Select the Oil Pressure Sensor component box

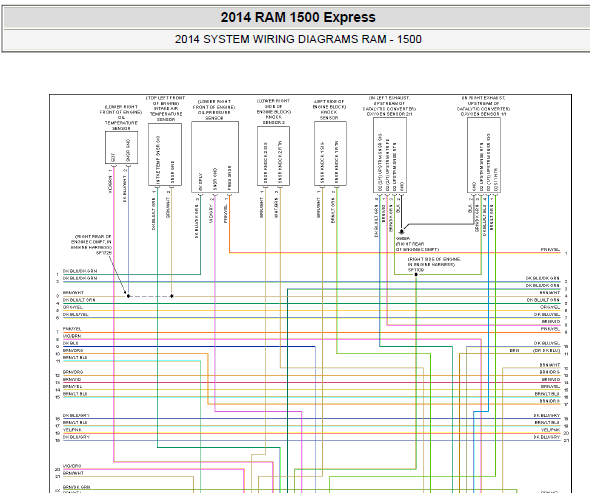pyautogui.click(x=215, y=157)
